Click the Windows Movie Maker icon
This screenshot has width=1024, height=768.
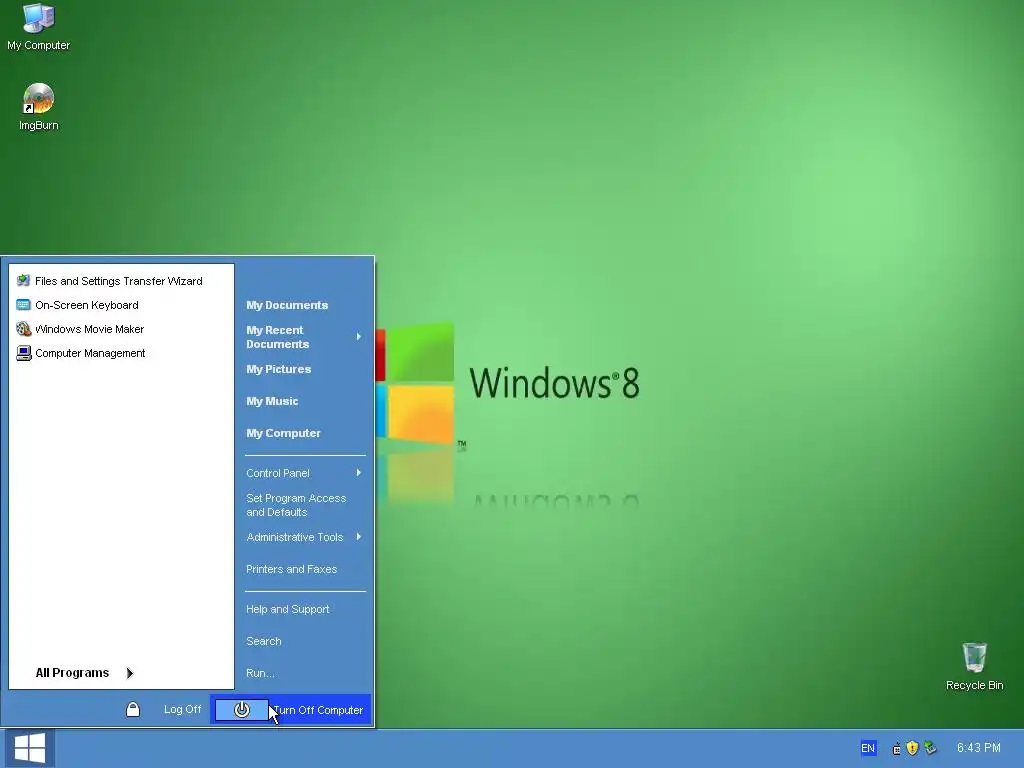pyautogui.click(x=24, y=329)
